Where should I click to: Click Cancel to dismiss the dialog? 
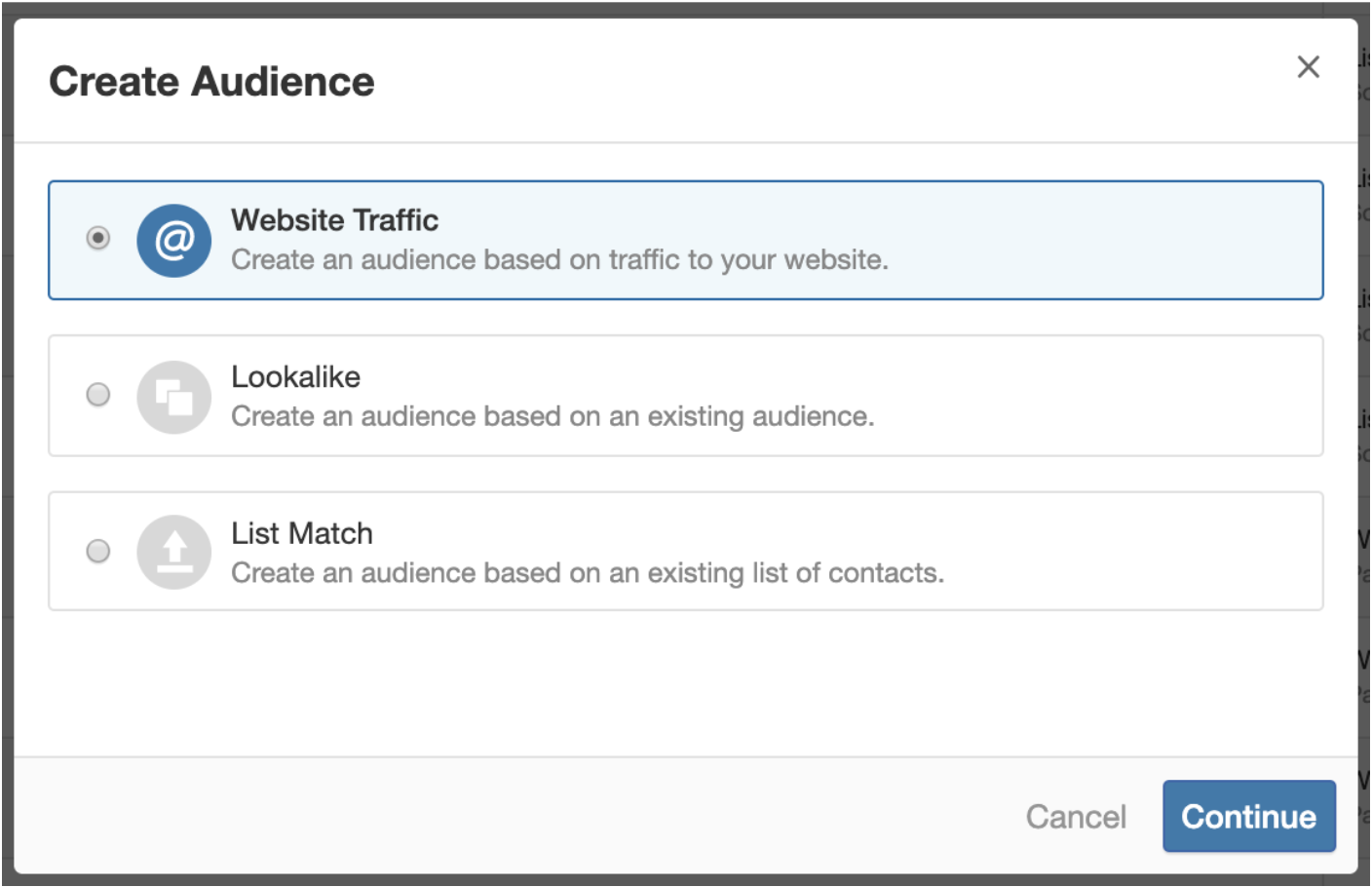click(1075, 817)
